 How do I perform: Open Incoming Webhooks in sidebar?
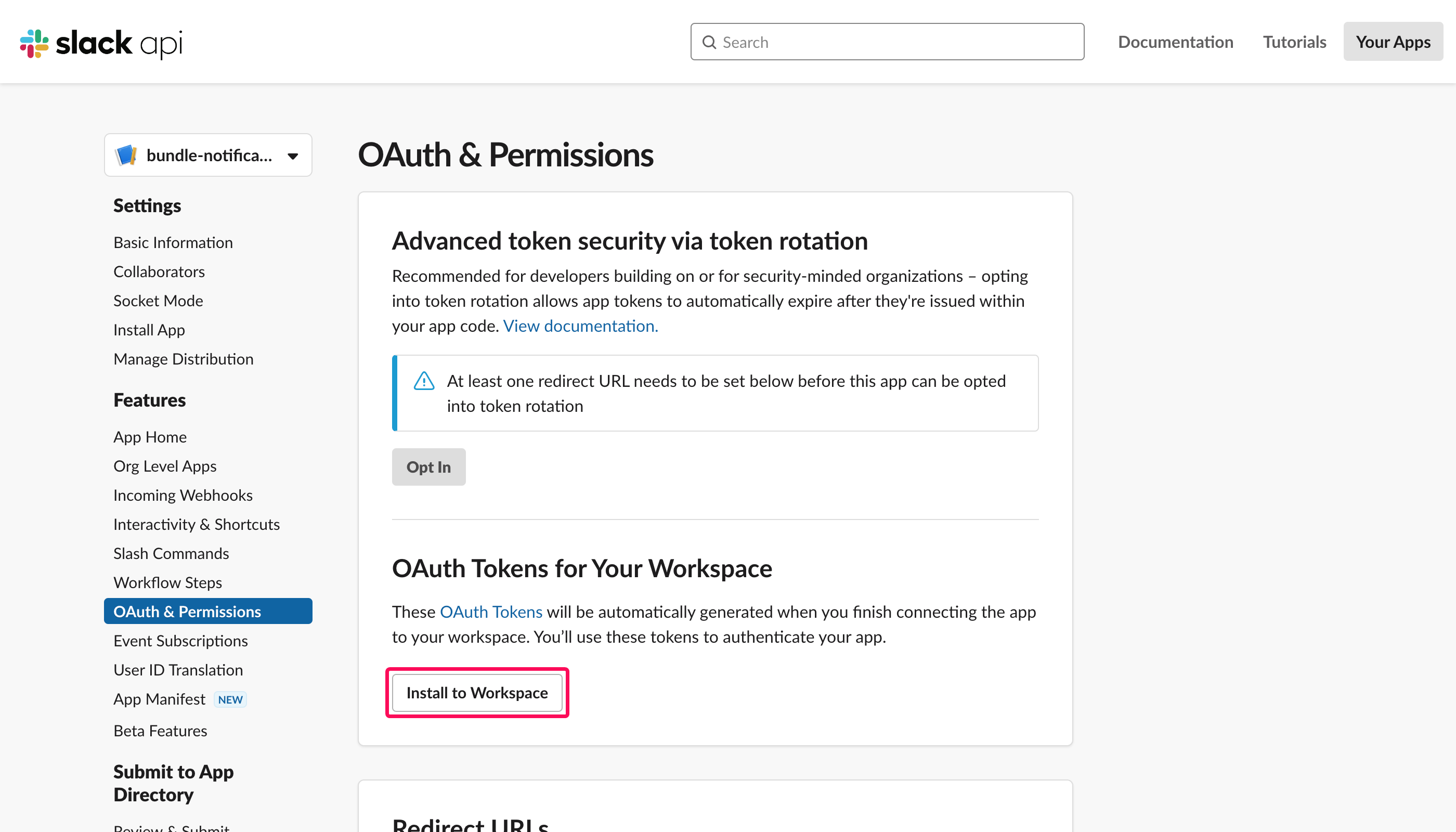click(183, 495)
